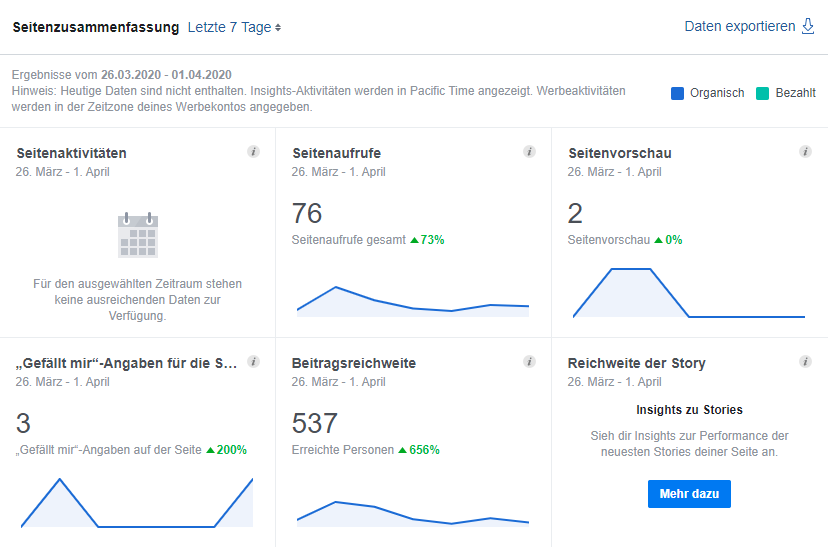
Task: Click the date range 26.03.2020 - 01.04.2020
Action: (x=166, y=75)
